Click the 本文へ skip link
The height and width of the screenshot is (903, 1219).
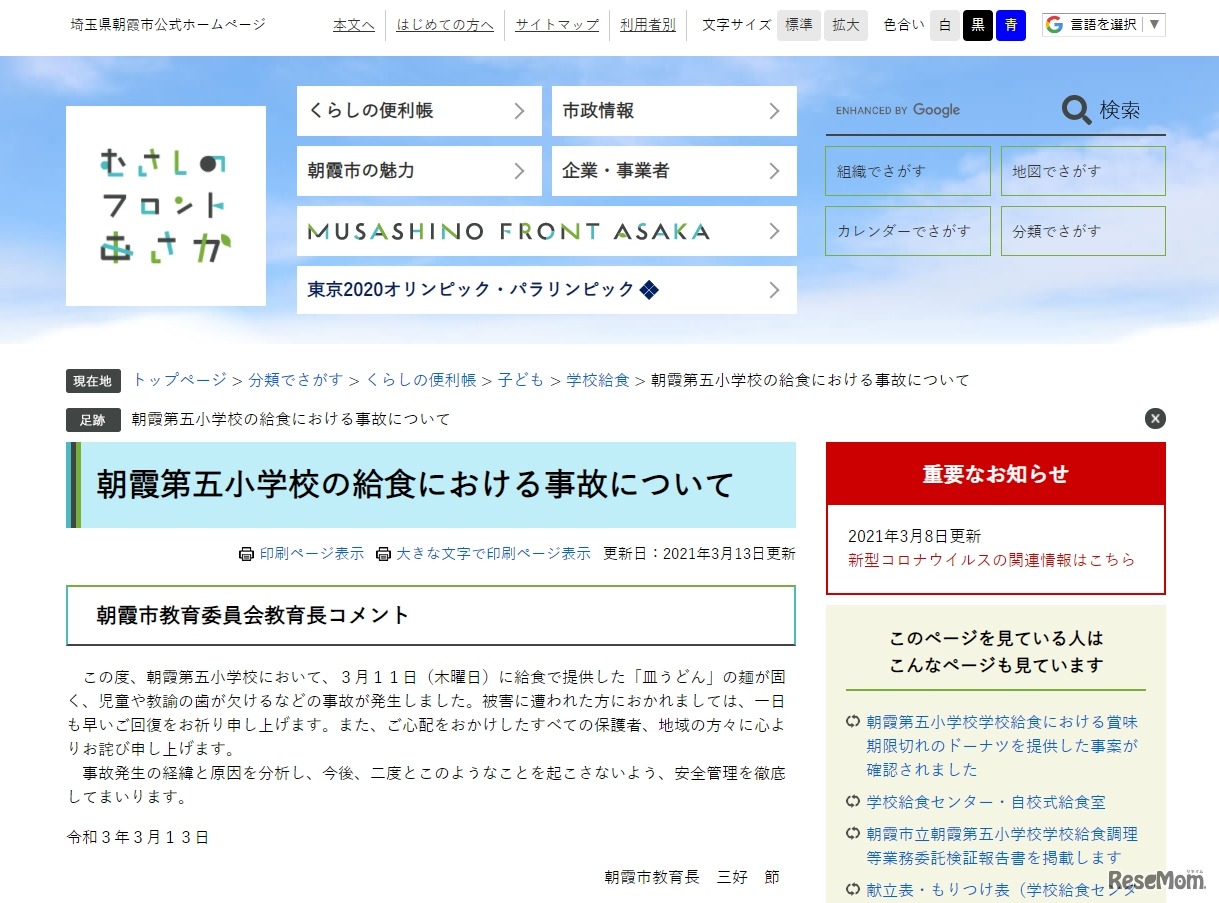pos(354,25)
